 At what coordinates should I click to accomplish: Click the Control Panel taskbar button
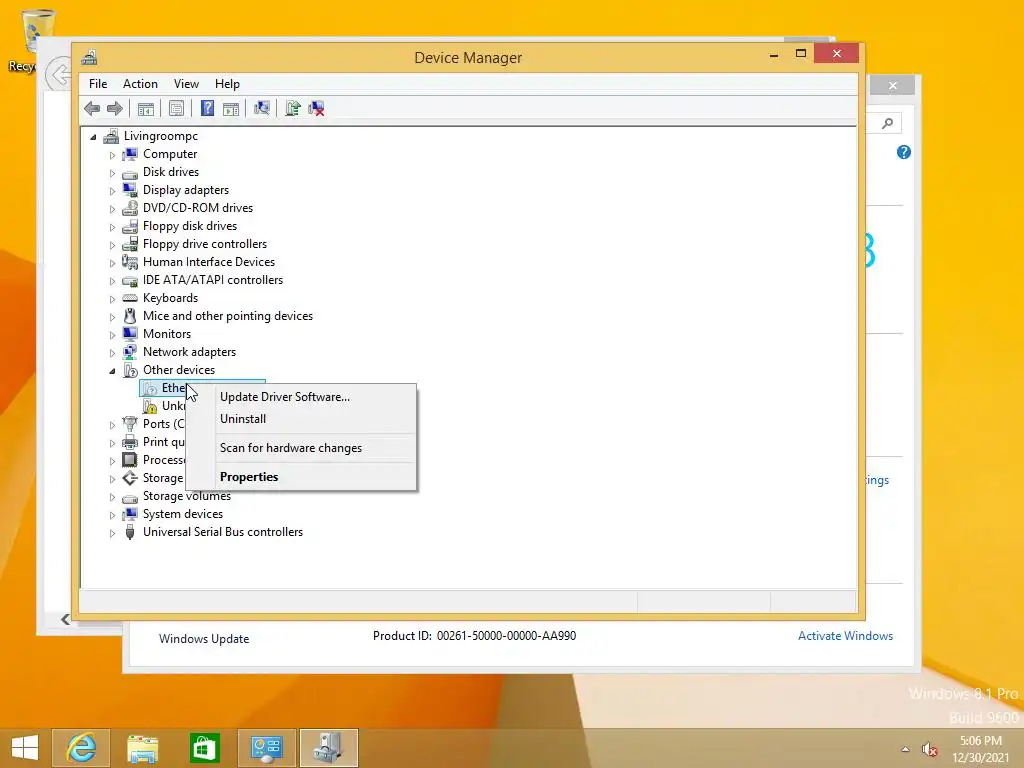pyautogui.click(x=266, y=748)
